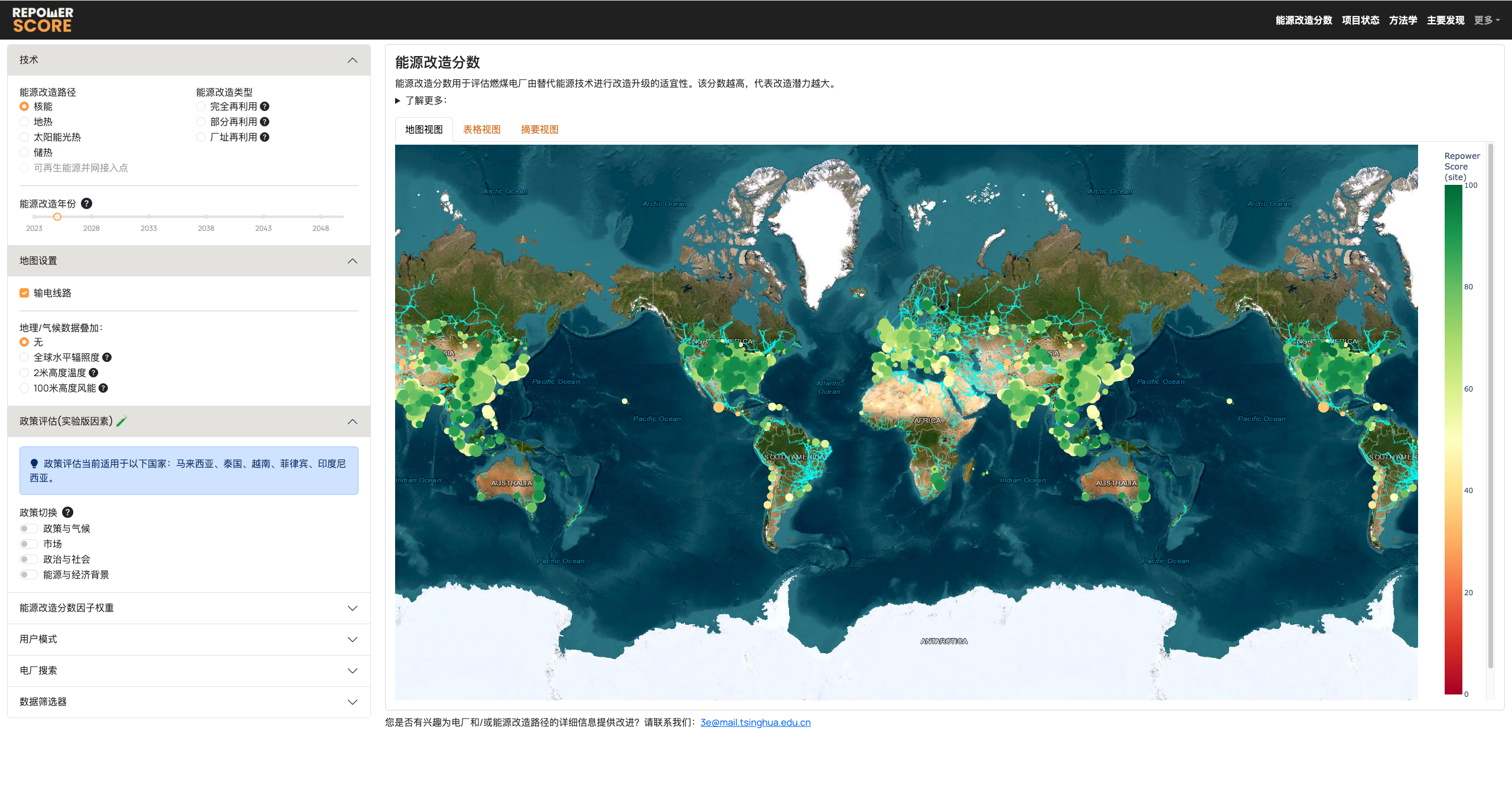Click help icon next to 100米高度风能
The height and width of the screenshot is (799, 1512).
pos(103,388)
